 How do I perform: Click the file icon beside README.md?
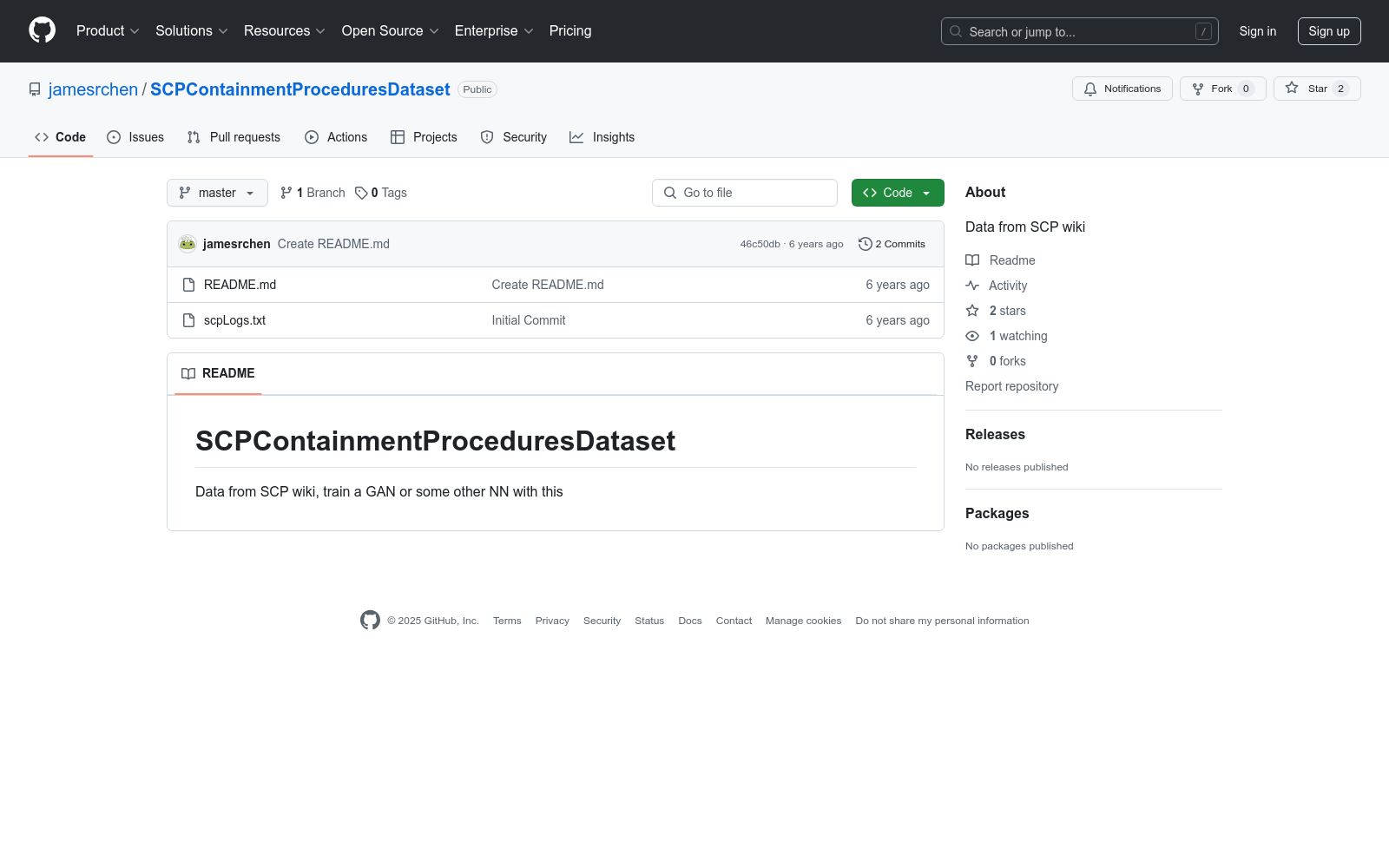(188, 285)
